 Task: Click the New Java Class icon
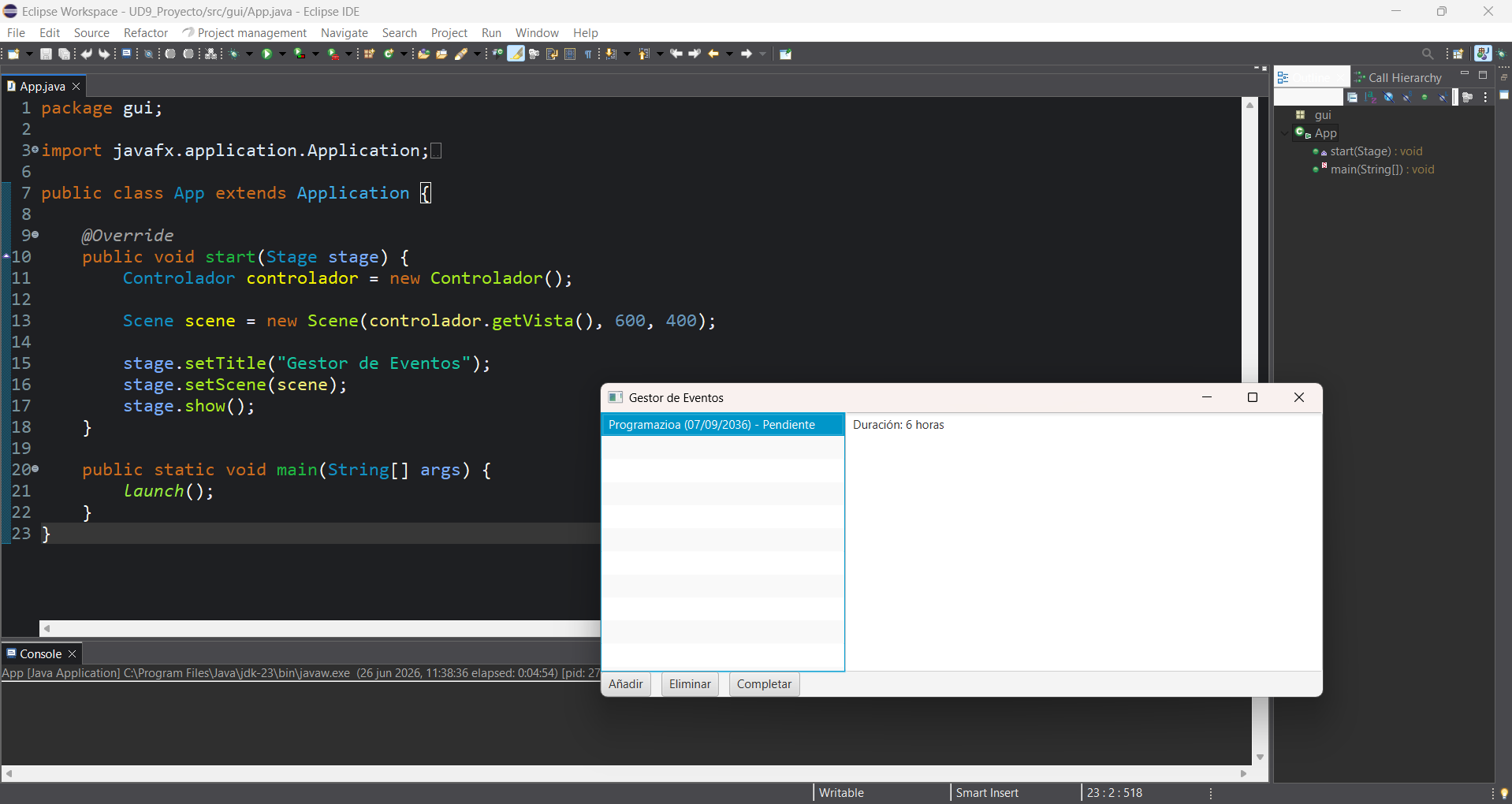click(x=389, y=54)
